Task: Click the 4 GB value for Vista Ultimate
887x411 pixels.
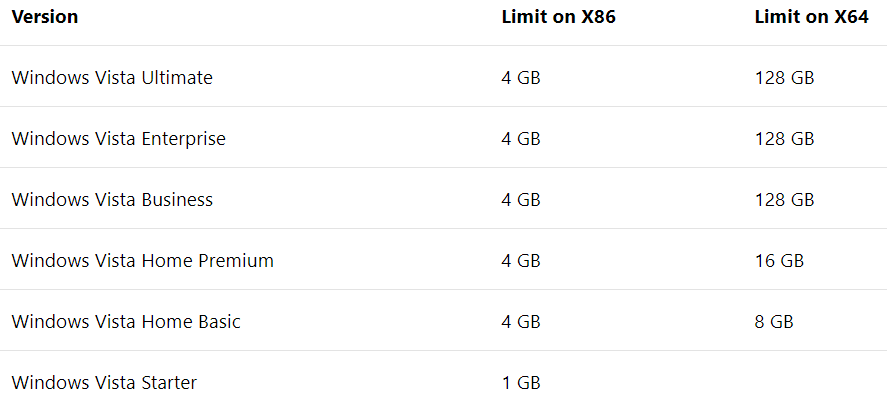Action: click(x=521, y=77)
